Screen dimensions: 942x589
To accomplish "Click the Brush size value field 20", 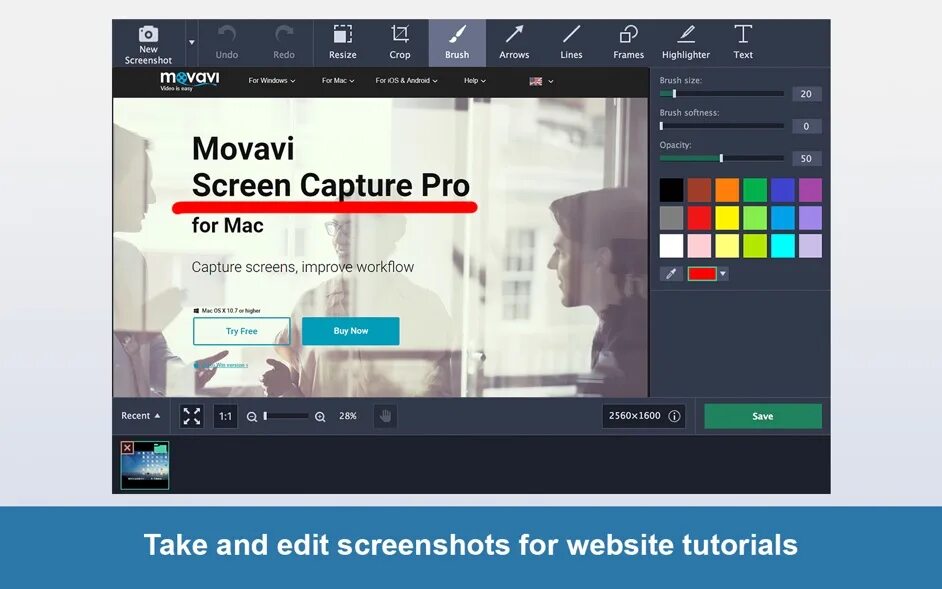I will click(806, 94).
